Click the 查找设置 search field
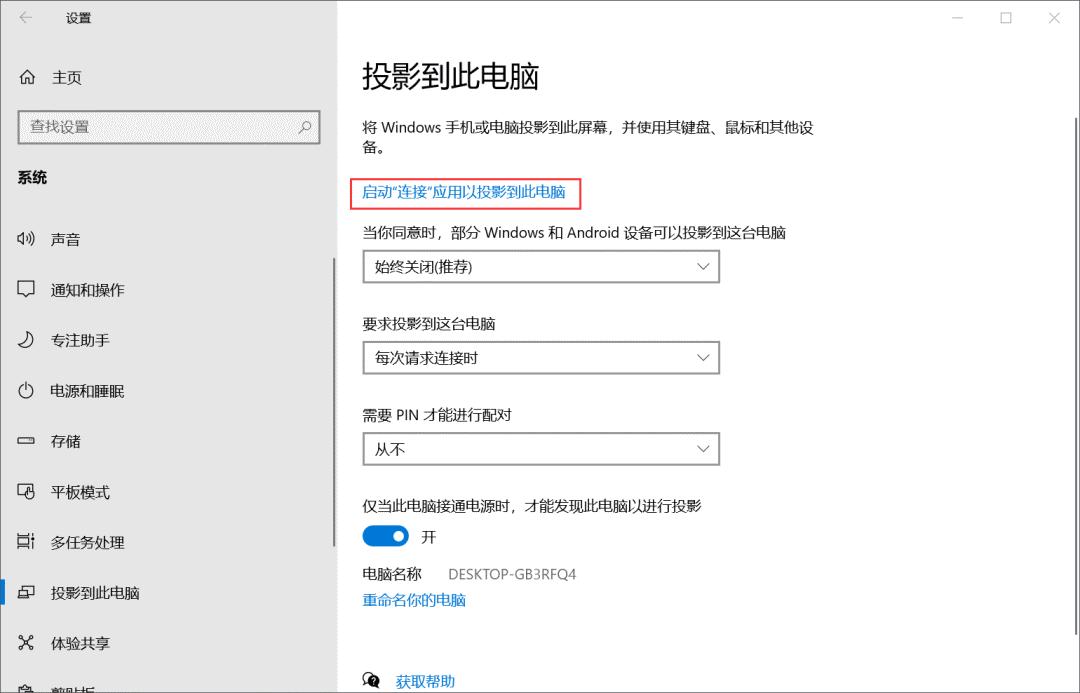Image resolution: width=1080 pixels, height=693 pixels. point(168,127)
